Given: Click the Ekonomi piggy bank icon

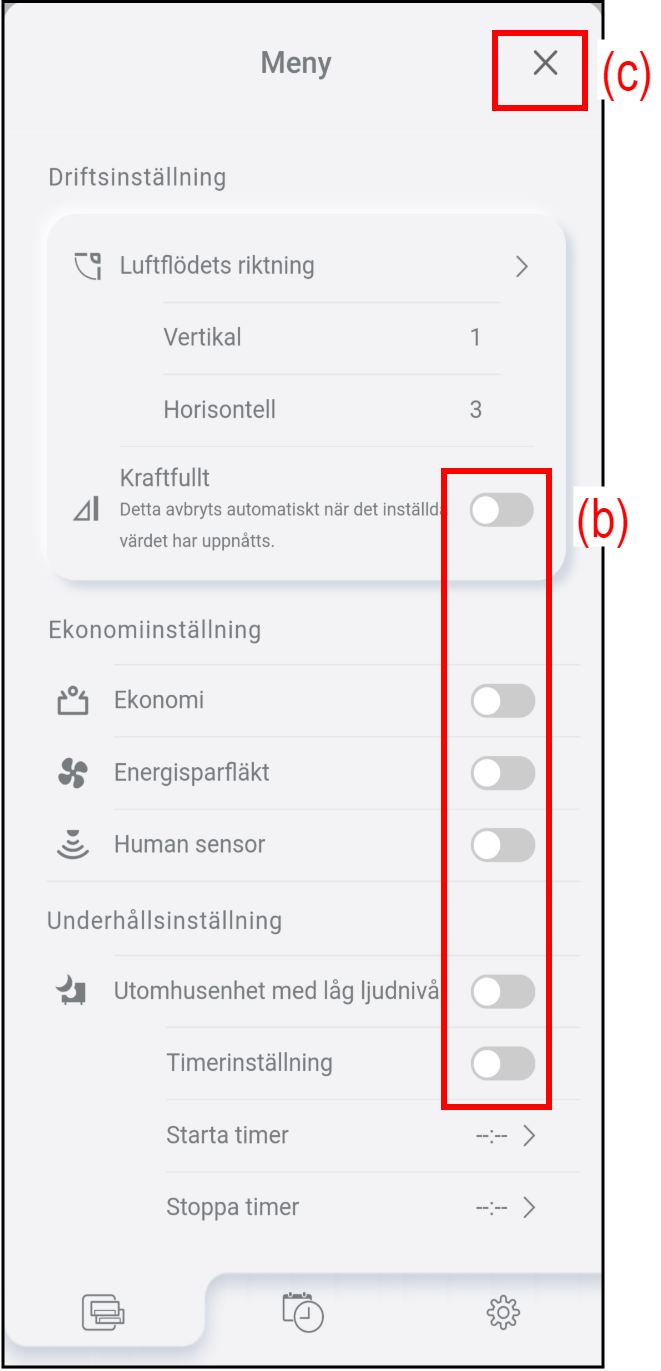Looking at the screenshot, I should tap(72, 701).
